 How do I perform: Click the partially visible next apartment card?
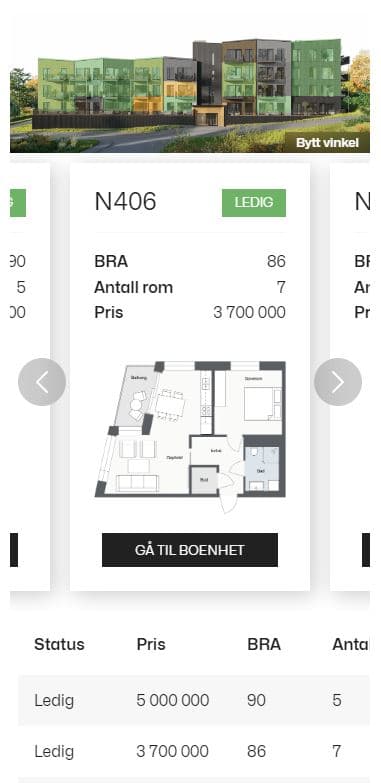point(350,376)
